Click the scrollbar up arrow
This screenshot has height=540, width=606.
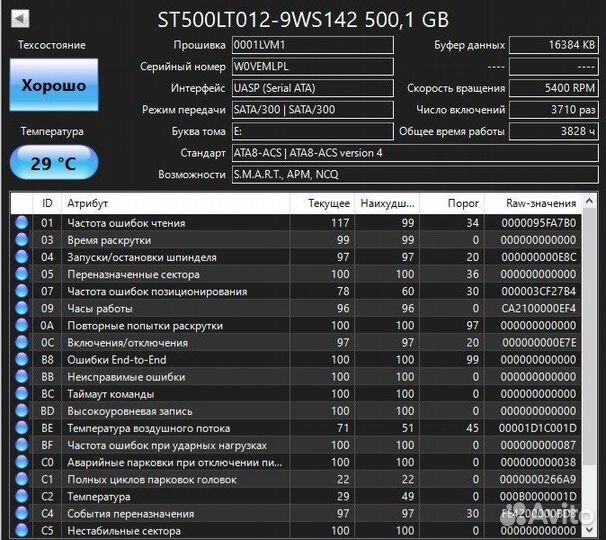[589, 201]
